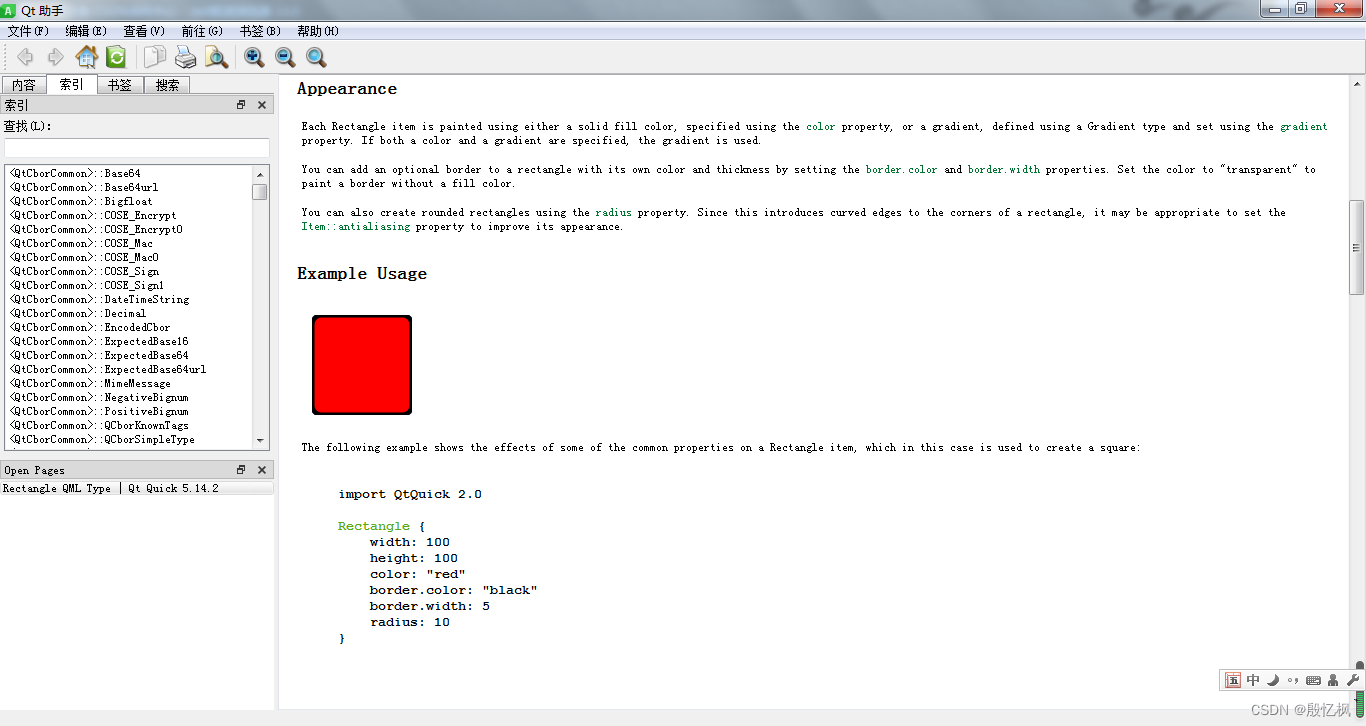Viewport: 1366px width, 726px height.
Task: Navigate forward using the forward arrow
Action: [x=56, y=57]
